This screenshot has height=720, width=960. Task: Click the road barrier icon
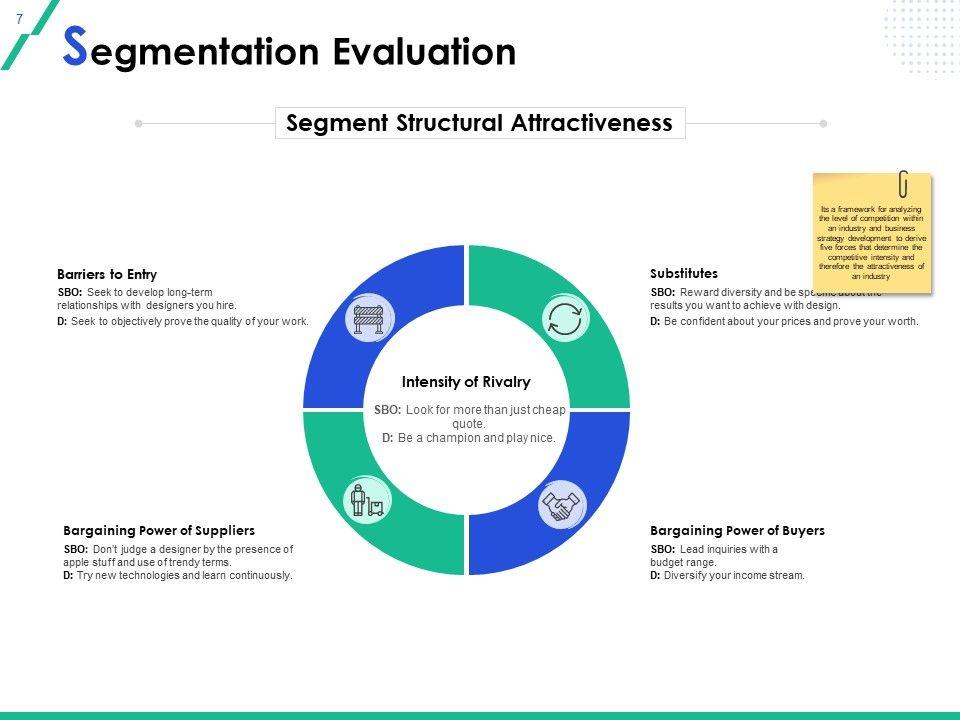click(369, 318)
